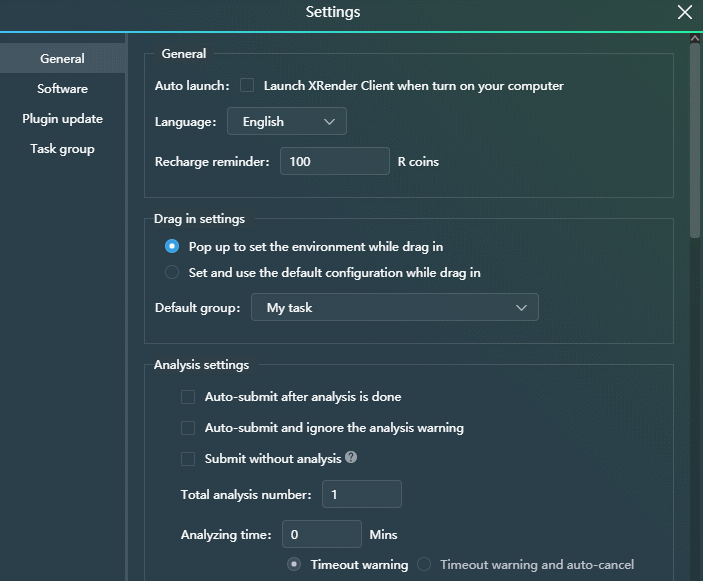Screen dimensions: 703x581
Task: Switch to the Software tab
Action: 62,89
